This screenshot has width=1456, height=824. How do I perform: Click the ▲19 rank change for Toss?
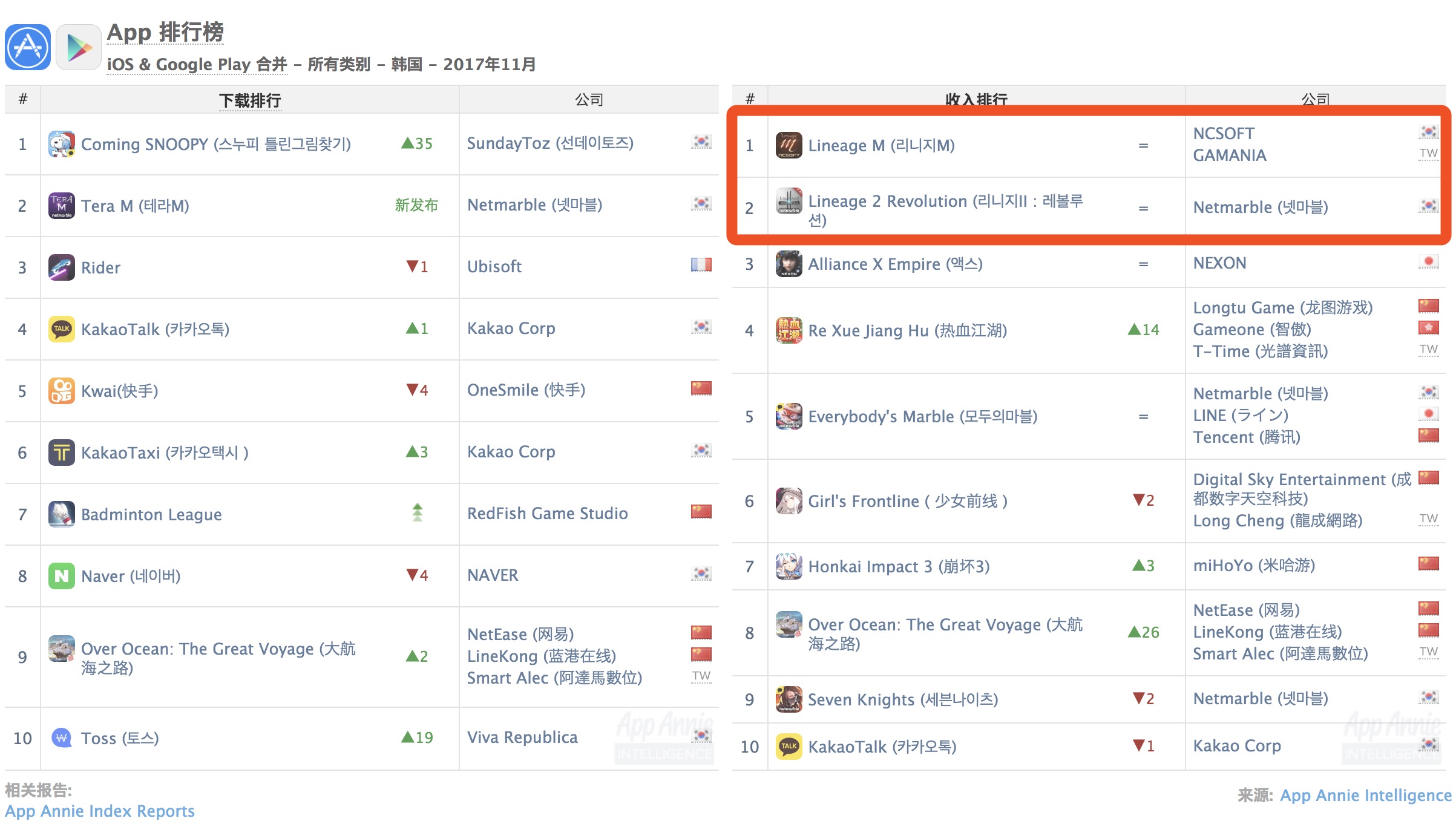417,737
